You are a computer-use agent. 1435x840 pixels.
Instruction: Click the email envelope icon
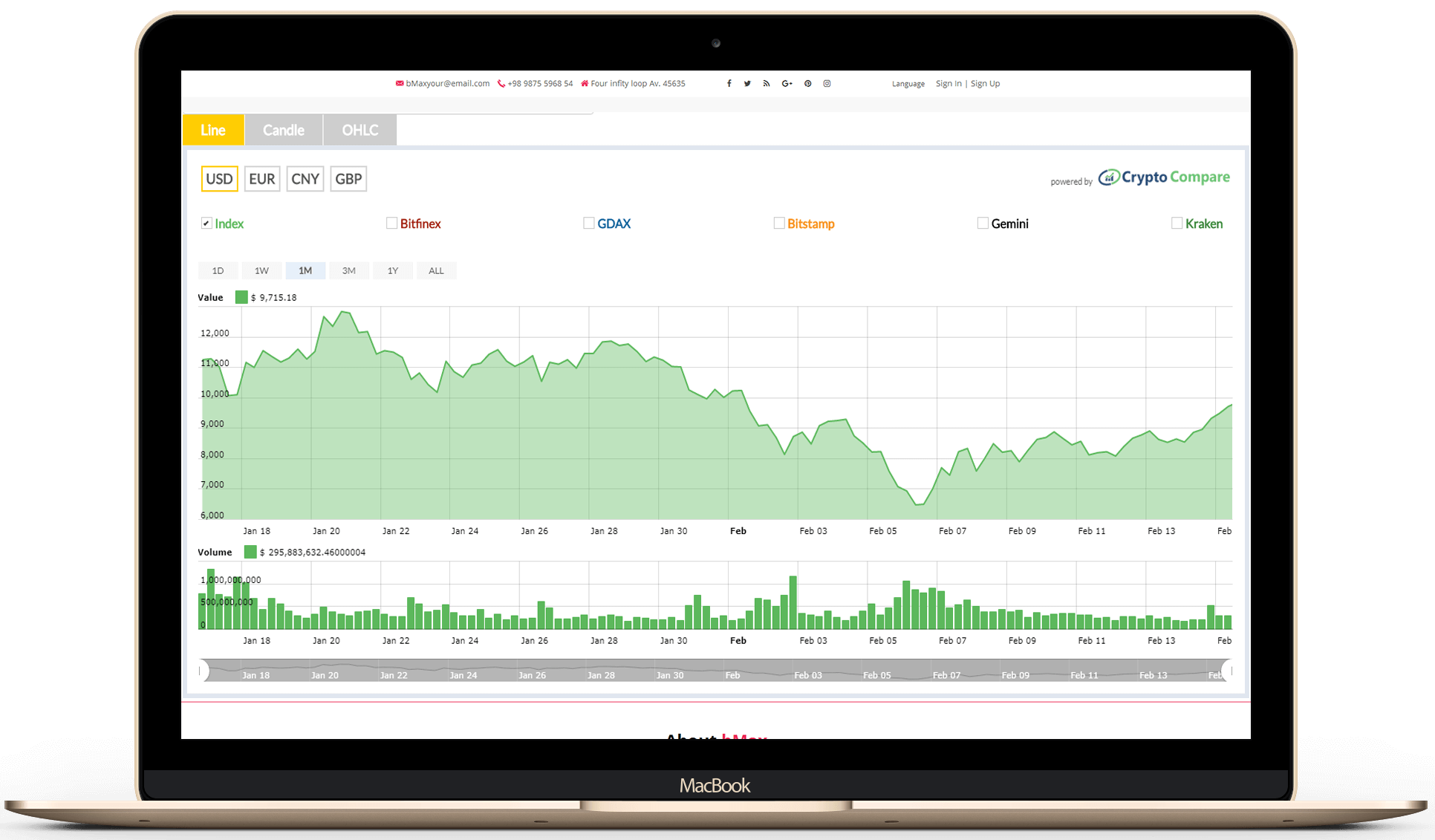(x=400, y=84)
